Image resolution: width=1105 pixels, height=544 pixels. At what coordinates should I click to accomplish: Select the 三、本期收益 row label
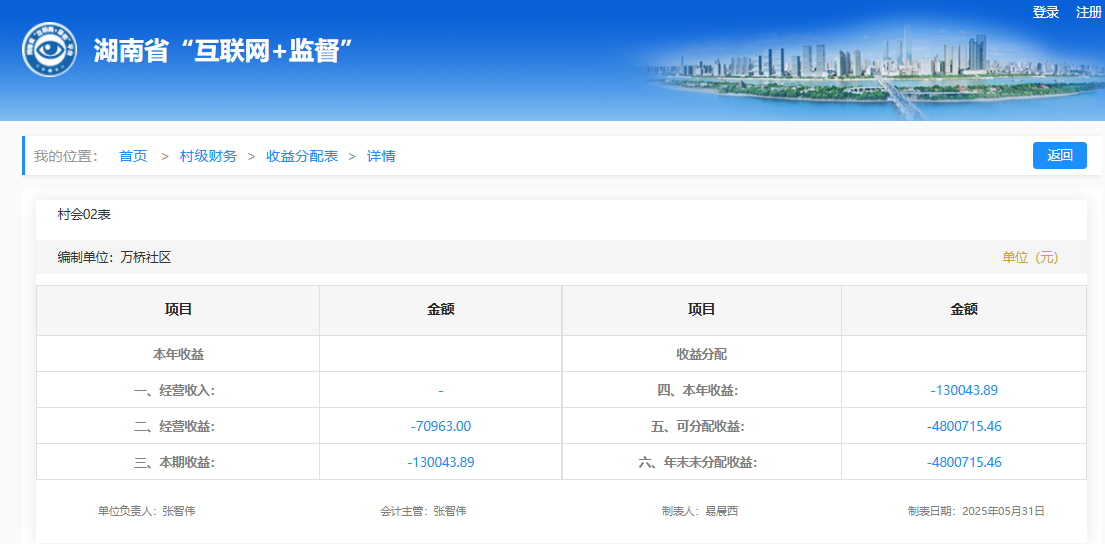175,462
